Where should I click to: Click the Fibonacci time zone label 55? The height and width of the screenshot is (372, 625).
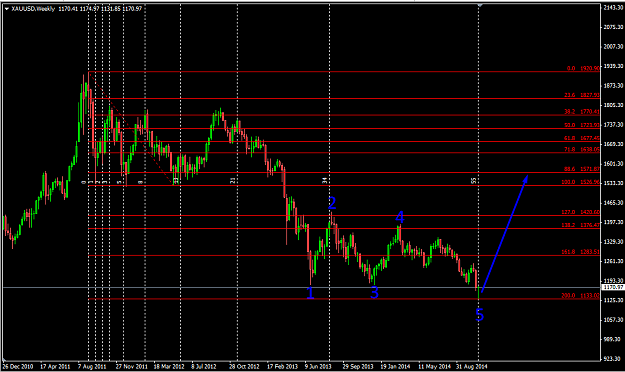coord(474,181)
